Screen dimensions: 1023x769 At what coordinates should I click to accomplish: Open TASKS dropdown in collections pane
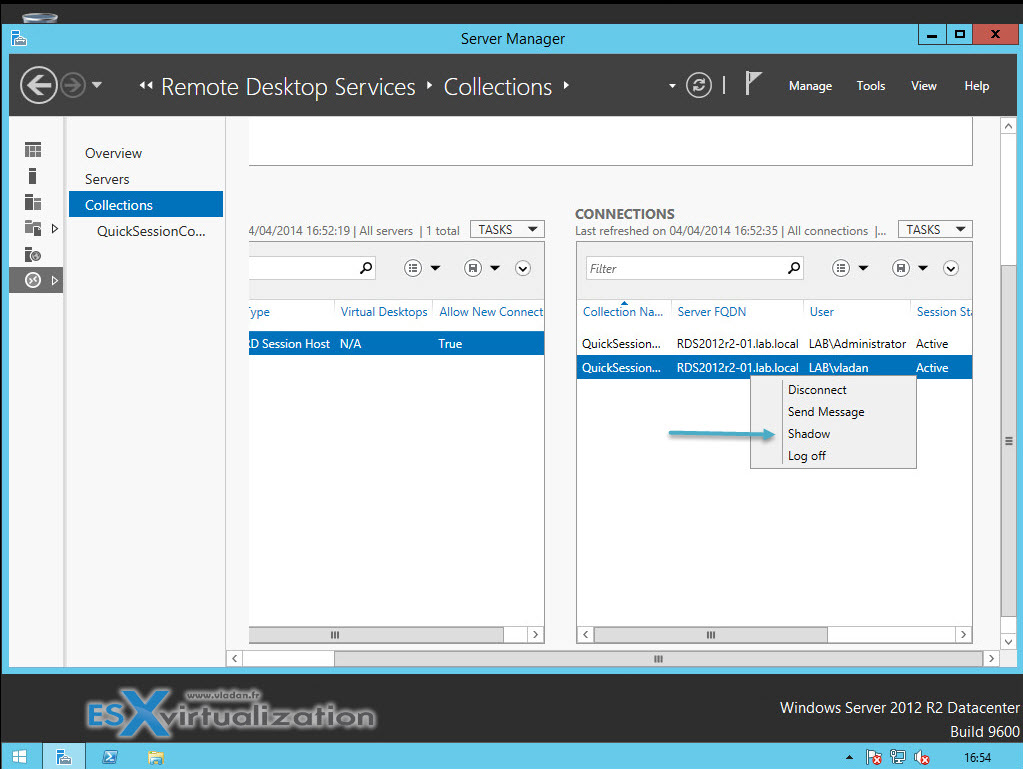click(x=507, y=230)
